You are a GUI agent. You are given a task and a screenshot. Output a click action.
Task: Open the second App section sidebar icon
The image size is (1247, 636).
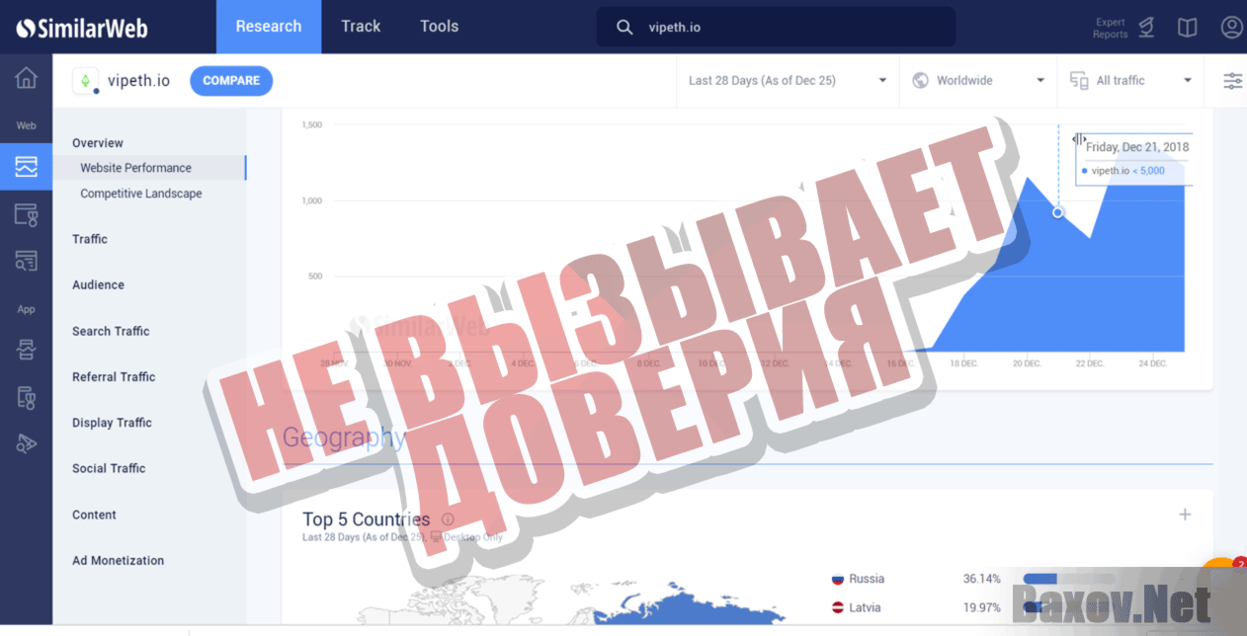point(26,398)
